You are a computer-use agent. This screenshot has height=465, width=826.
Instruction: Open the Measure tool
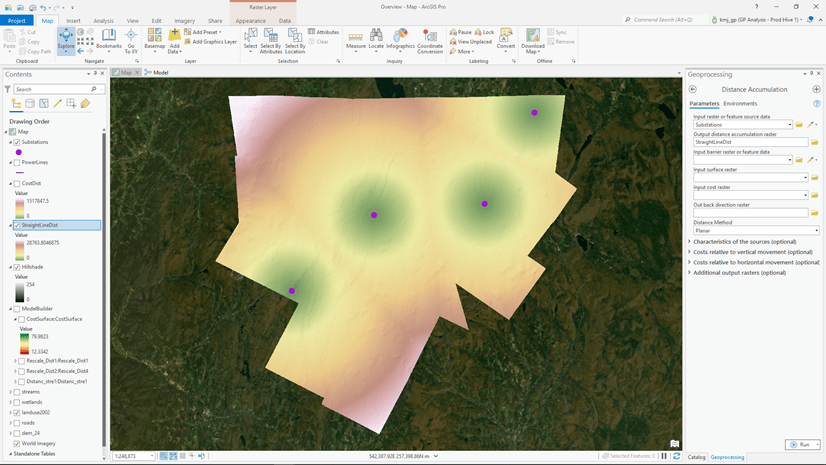[356, 41]
